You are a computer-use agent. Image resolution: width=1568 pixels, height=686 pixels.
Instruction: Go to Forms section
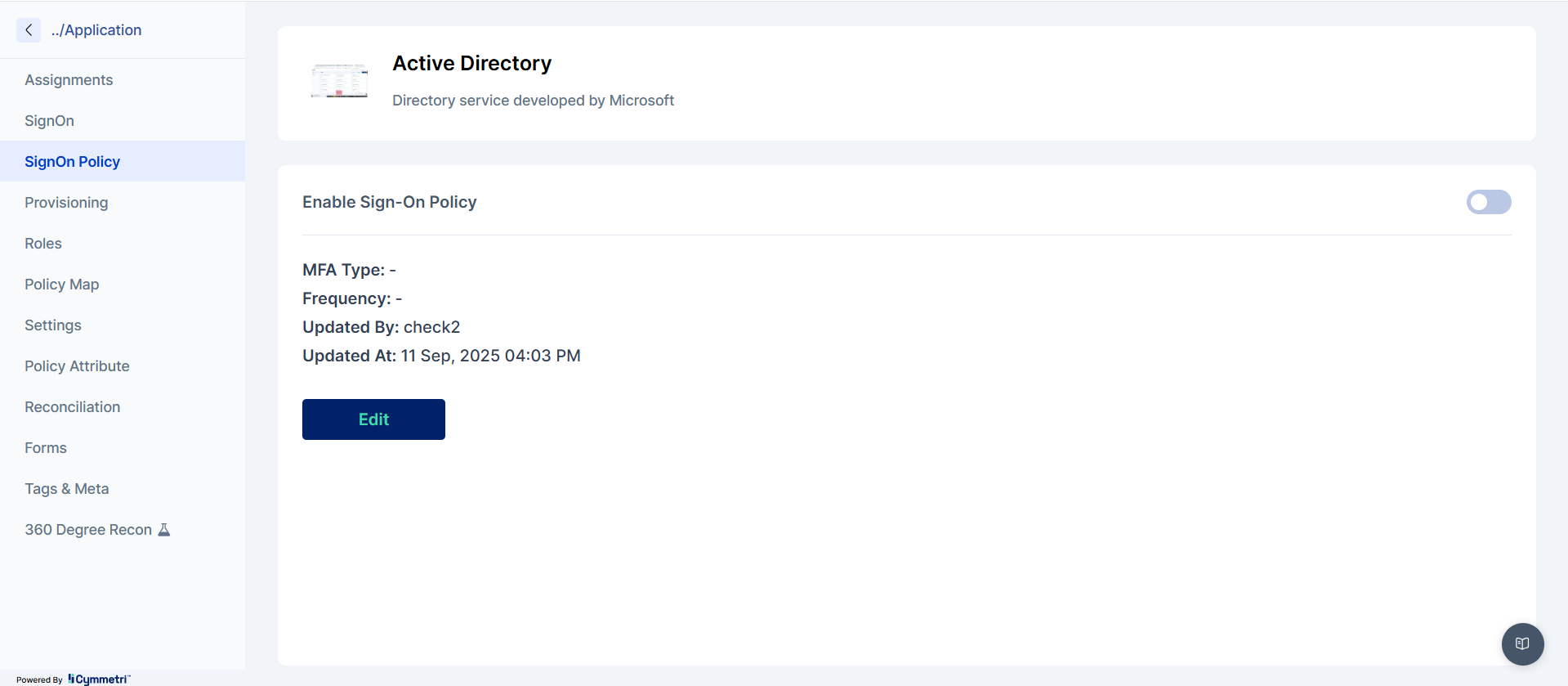123,448
